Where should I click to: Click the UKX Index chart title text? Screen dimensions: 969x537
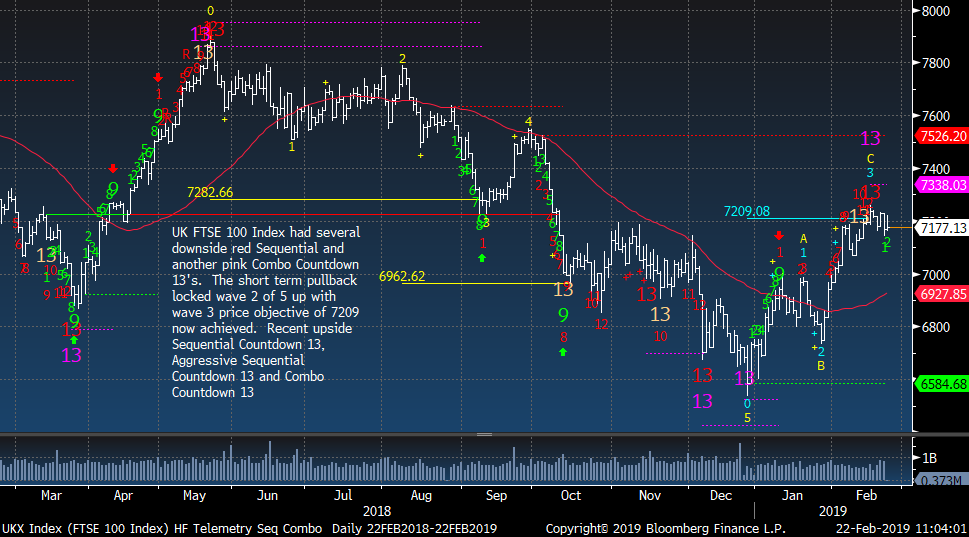tap(162, 529)
